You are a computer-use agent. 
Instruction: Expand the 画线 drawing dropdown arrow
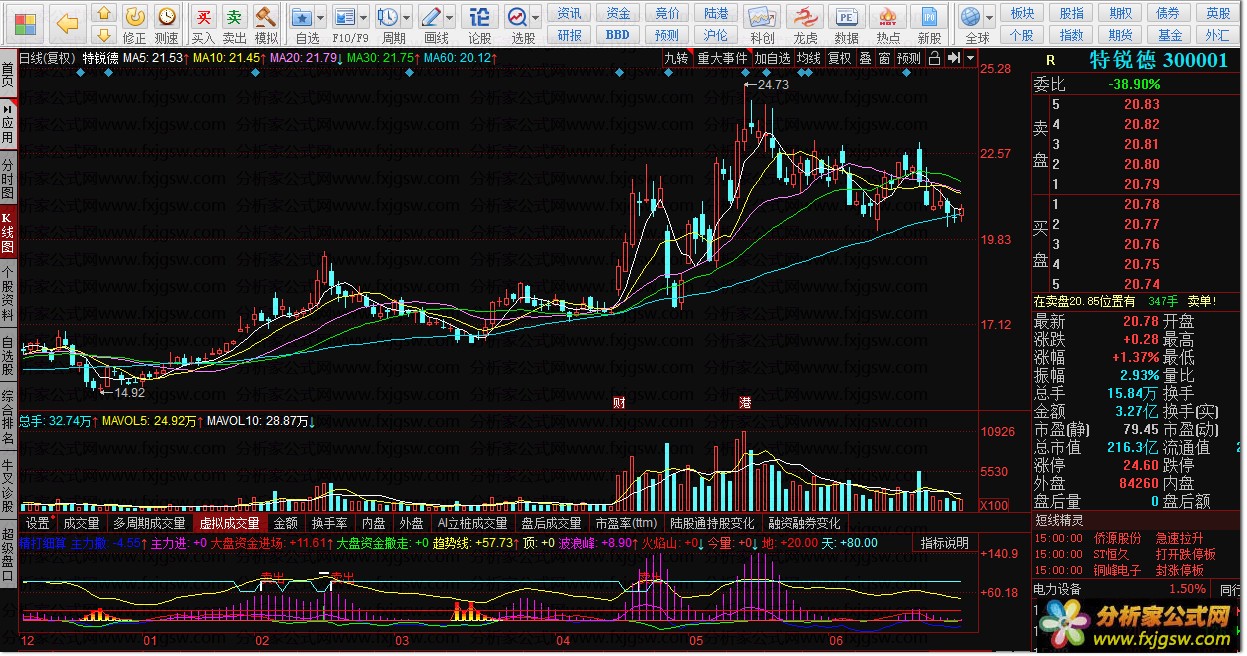tap(449, 18)
